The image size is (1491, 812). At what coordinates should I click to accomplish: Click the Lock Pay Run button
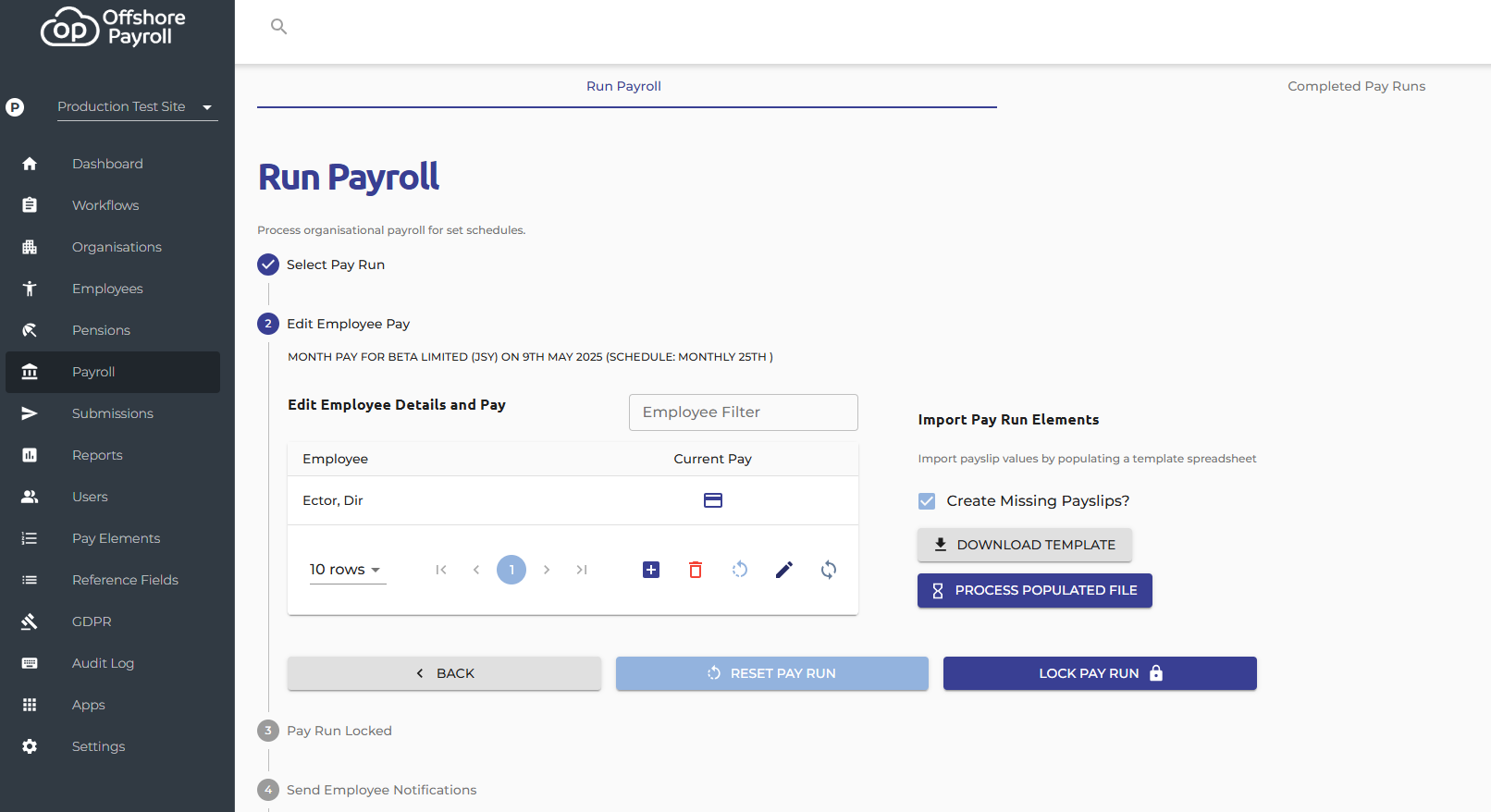tap(1100, 673)
